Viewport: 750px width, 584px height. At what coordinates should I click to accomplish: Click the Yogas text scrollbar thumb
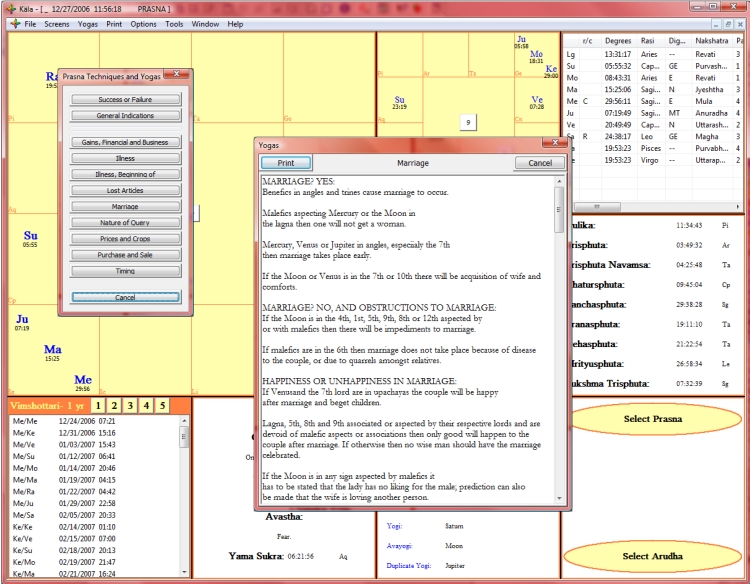point(559,209)
